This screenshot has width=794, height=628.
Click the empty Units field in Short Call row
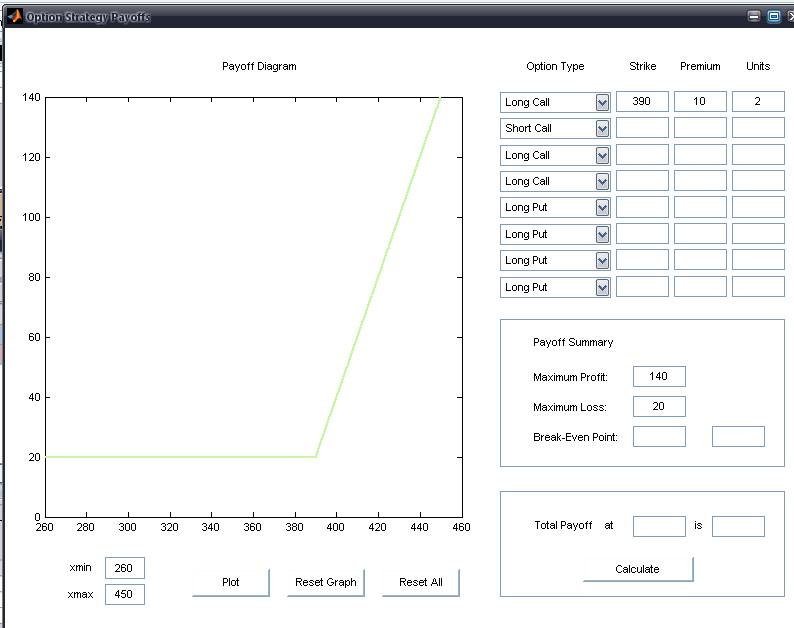758,128
